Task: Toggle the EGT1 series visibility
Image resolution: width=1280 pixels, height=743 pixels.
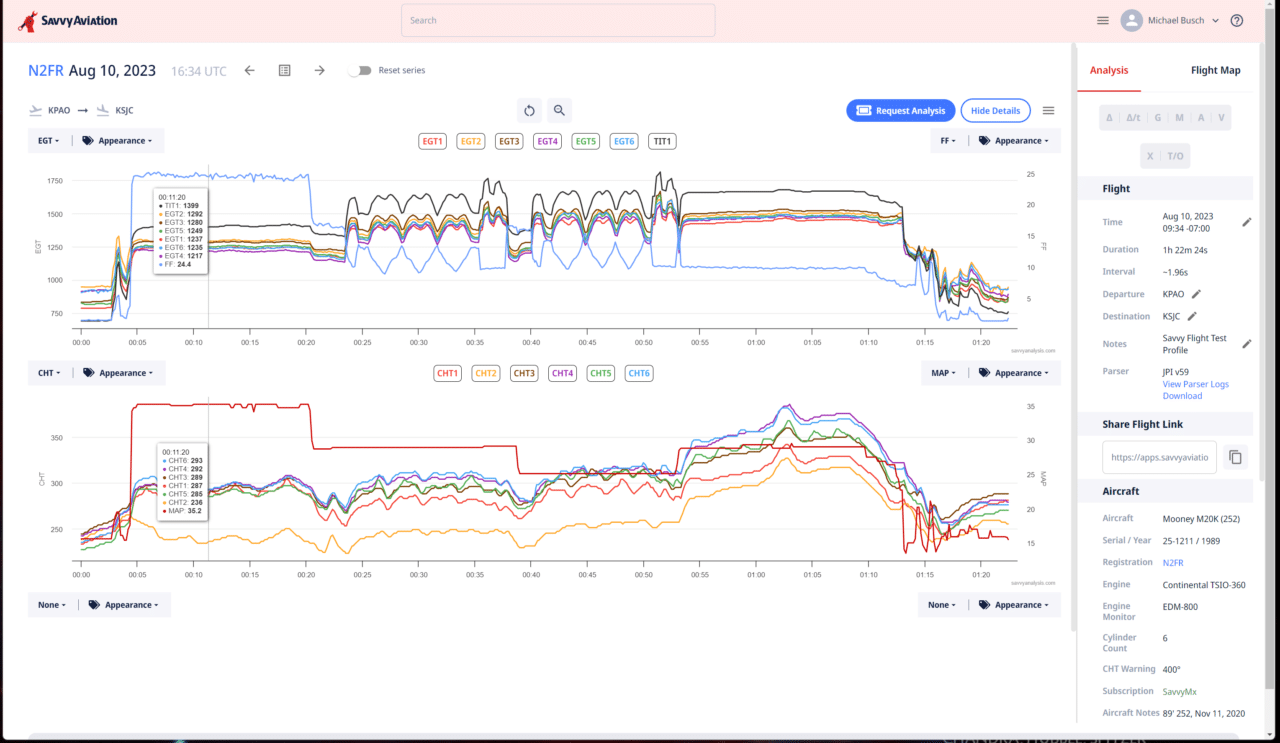Action: pos(432,141)
